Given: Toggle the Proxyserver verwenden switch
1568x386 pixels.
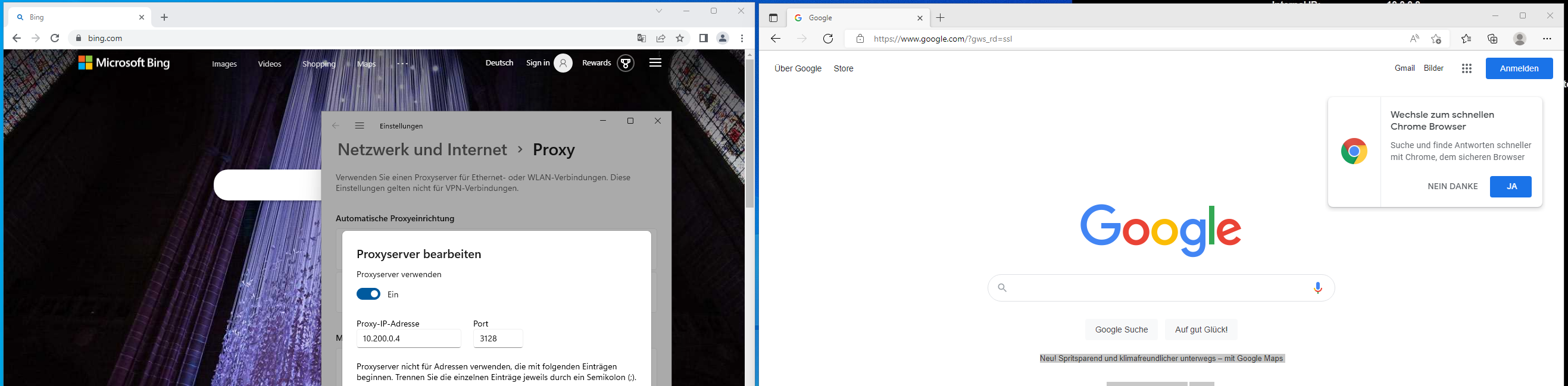Looking at the screenshot, I should coord(368,294).
